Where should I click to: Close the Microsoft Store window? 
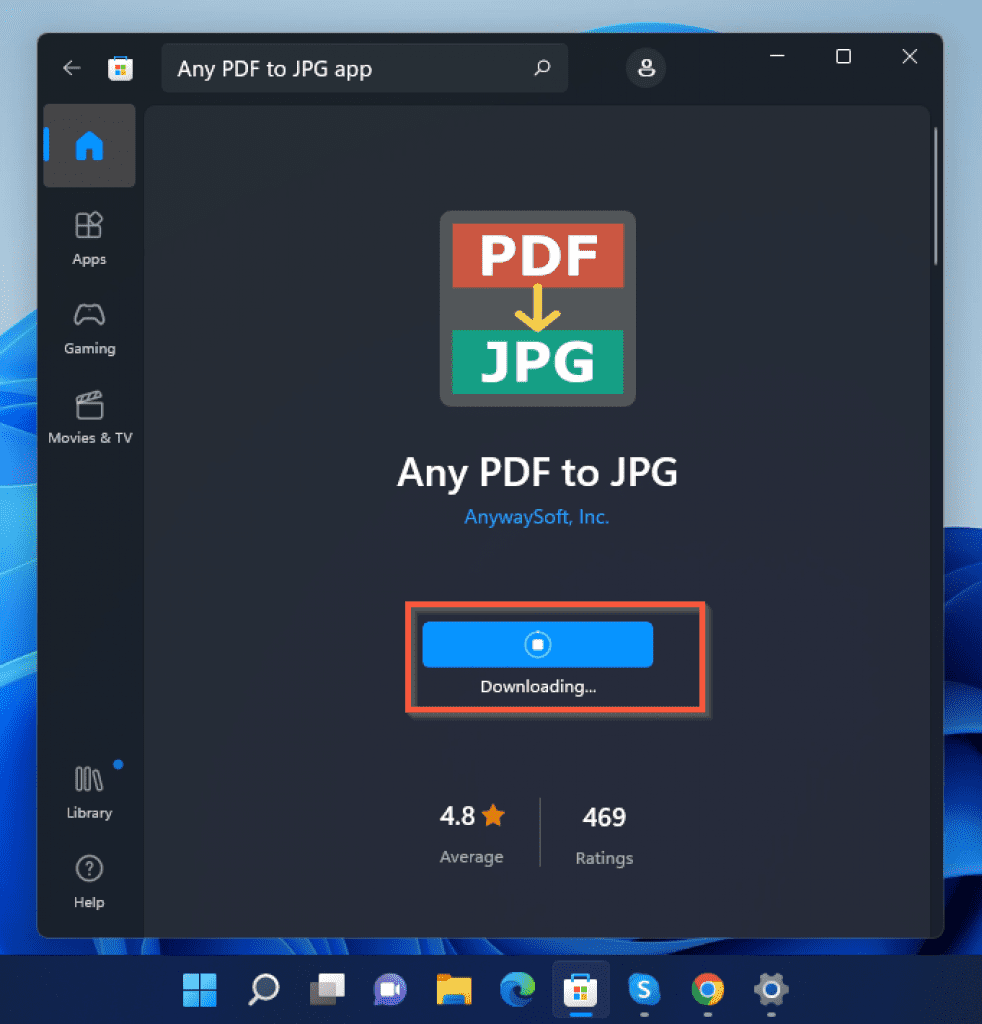pyautogui.click(x=910, y=56)
